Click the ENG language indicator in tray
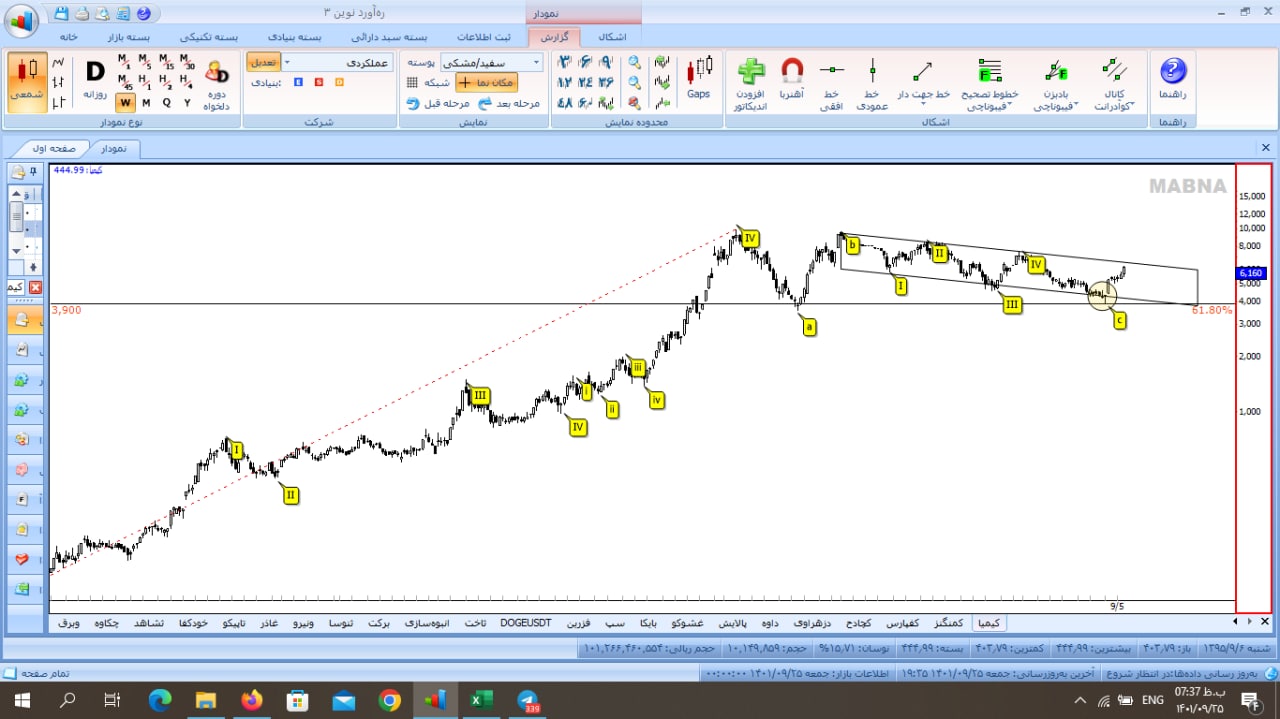Image resolution: width=1280 pixels, height=719 pixels. [1152, 700]
